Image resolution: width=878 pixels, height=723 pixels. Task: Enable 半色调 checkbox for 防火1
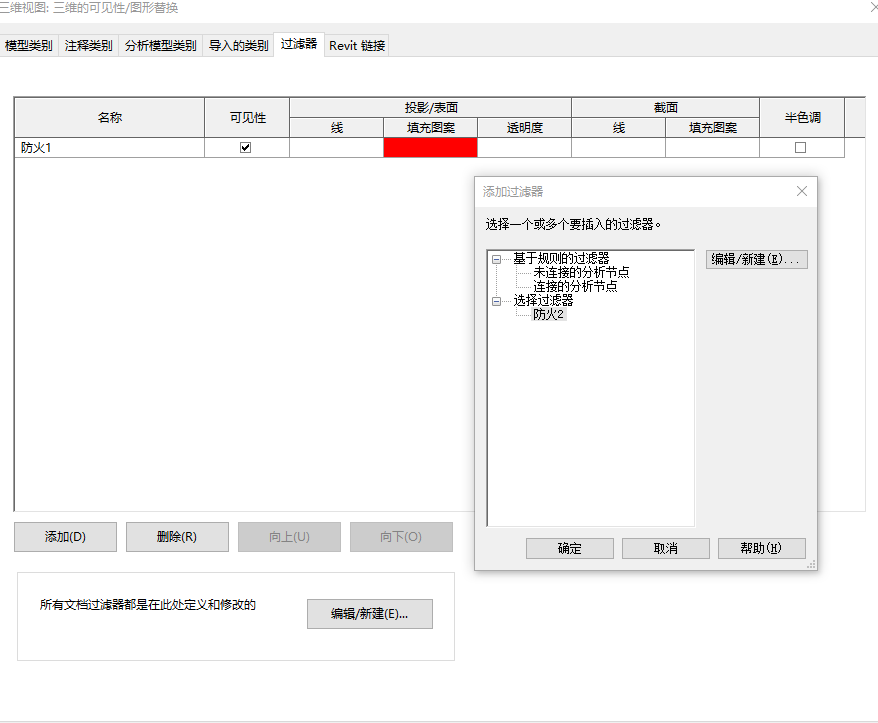pyautogui.click(x=801, y=148)
